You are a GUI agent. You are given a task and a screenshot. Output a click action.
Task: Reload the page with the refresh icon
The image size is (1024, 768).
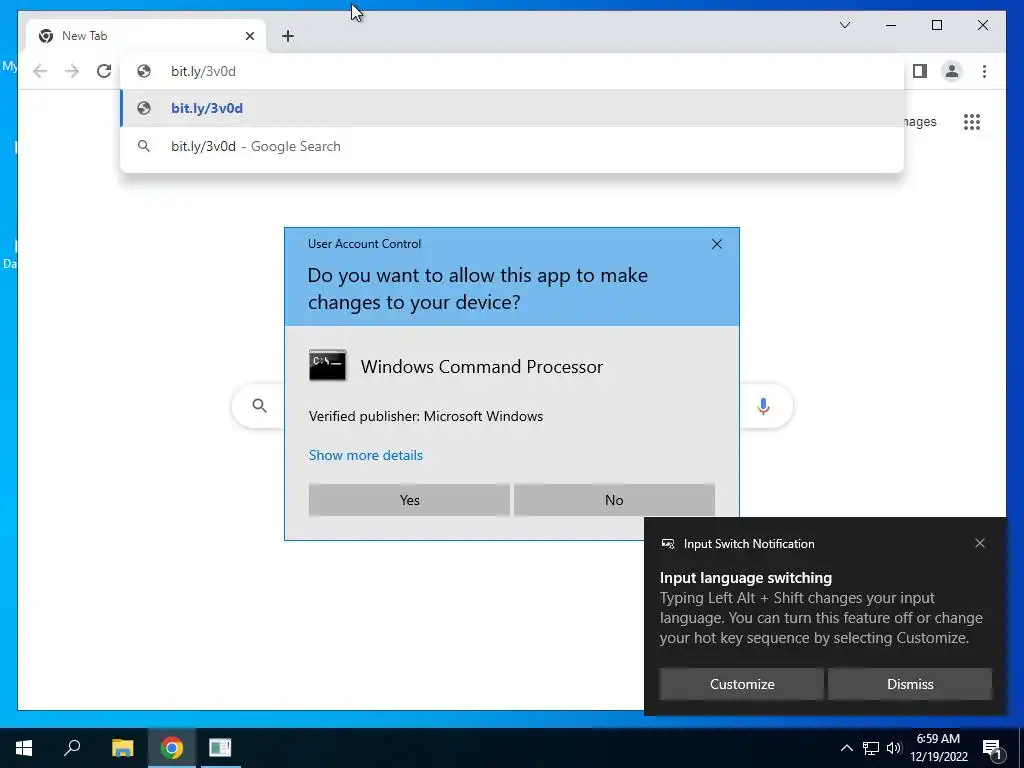(x=104, y=71)
